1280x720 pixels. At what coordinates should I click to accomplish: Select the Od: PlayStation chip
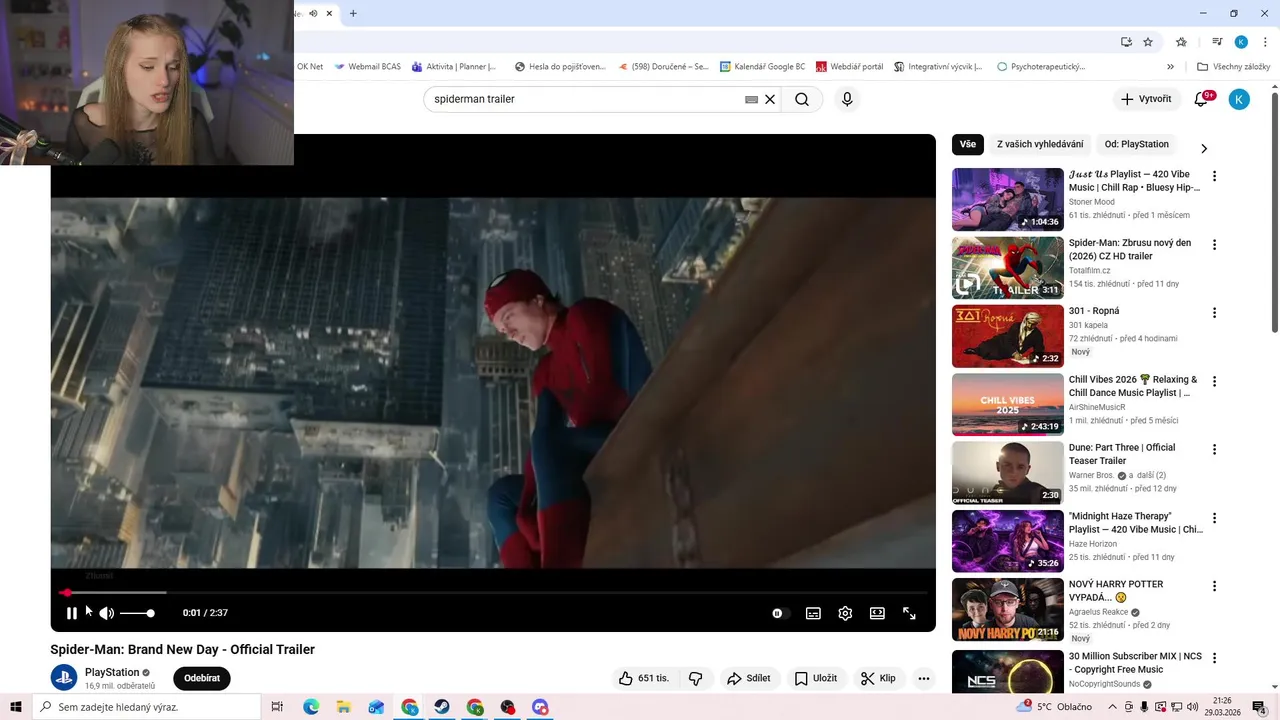(1136, 144)
